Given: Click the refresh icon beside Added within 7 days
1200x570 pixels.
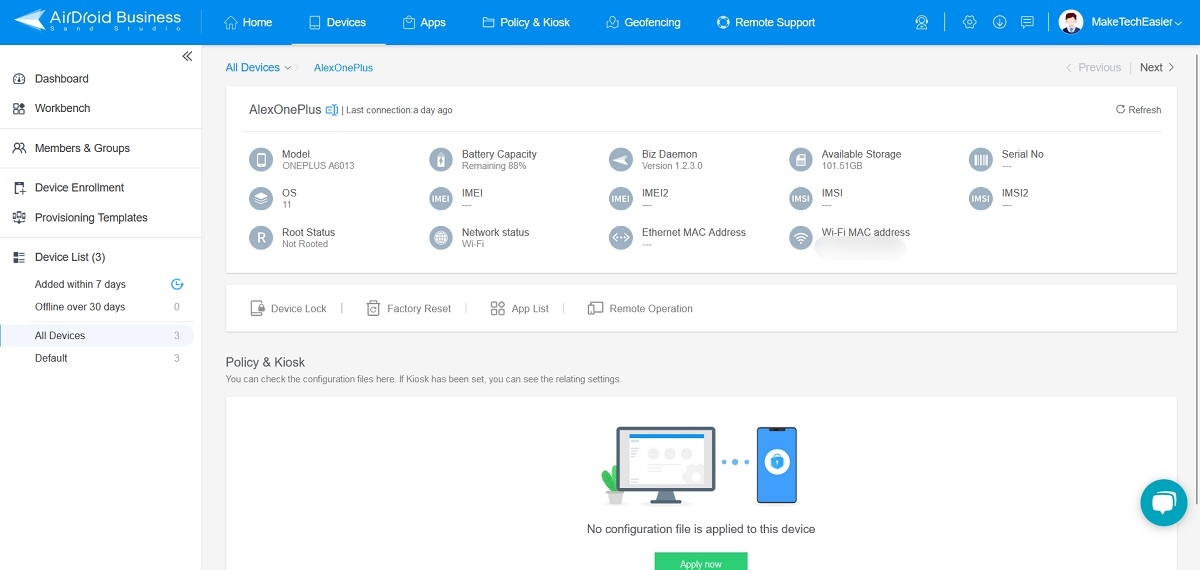Looking at the screenshot, I should (x=177, y=284).
